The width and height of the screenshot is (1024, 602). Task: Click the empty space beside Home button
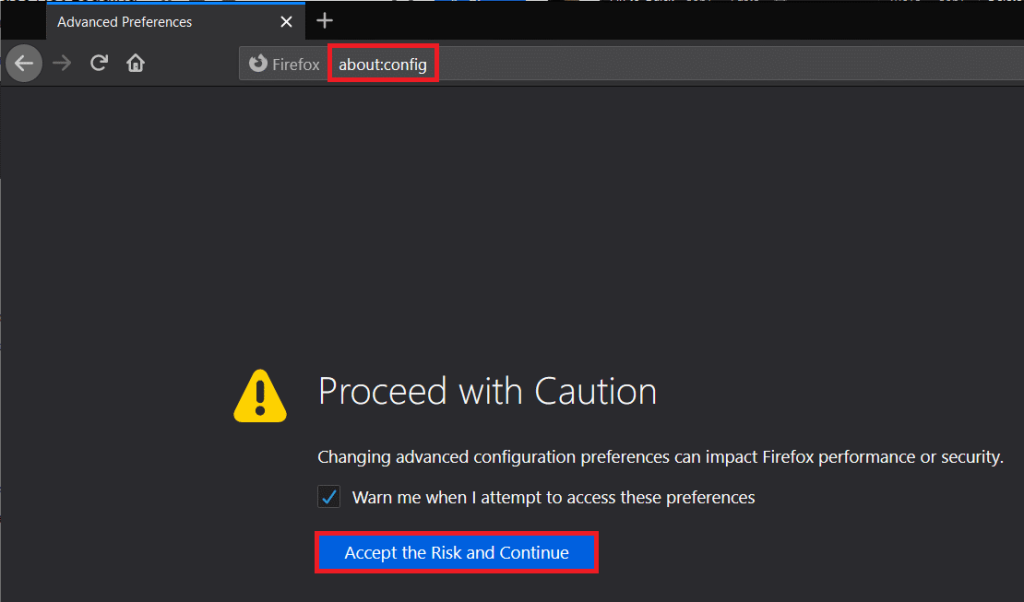[192, 64]
